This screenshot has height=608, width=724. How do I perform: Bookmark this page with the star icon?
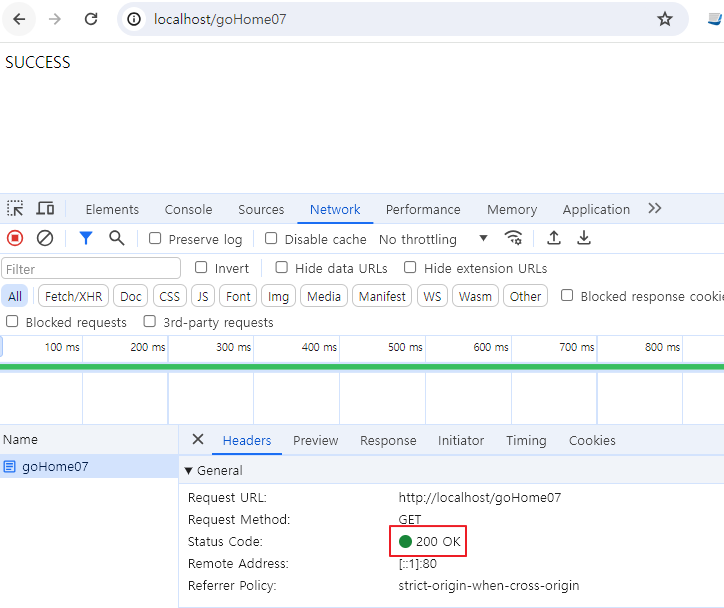pos(665,19)
